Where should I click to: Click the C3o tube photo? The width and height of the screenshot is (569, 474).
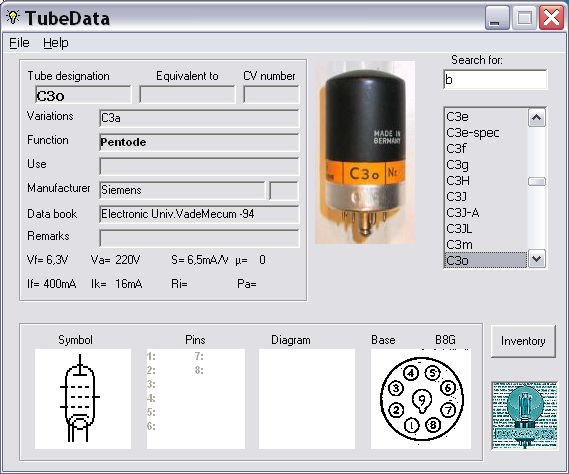click(x=365, y=152)
